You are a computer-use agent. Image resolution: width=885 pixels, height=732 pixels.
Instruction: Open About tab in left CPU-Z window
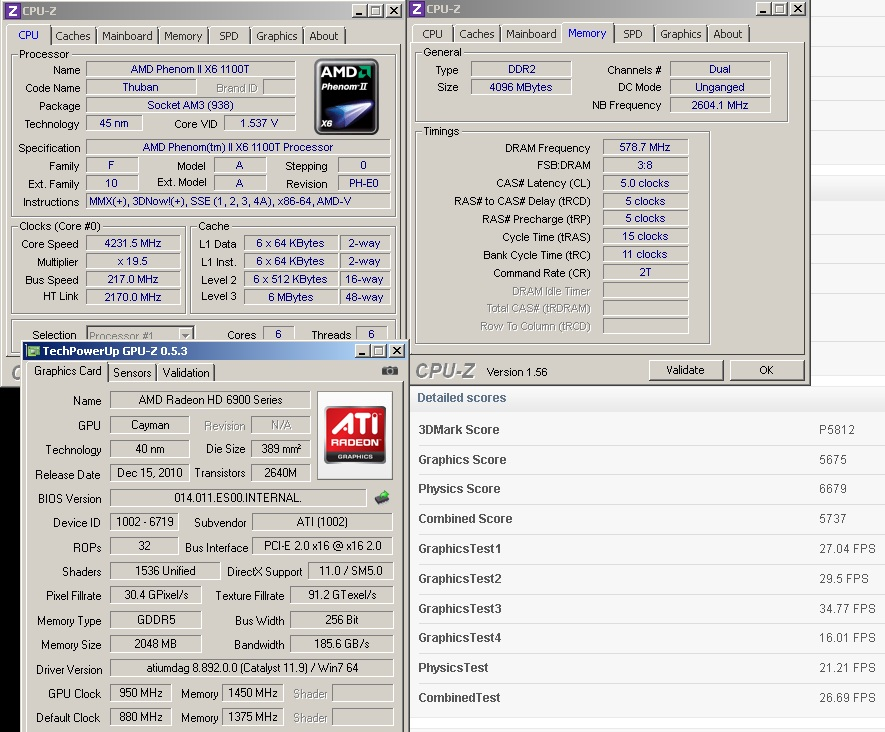coord(323,36)
